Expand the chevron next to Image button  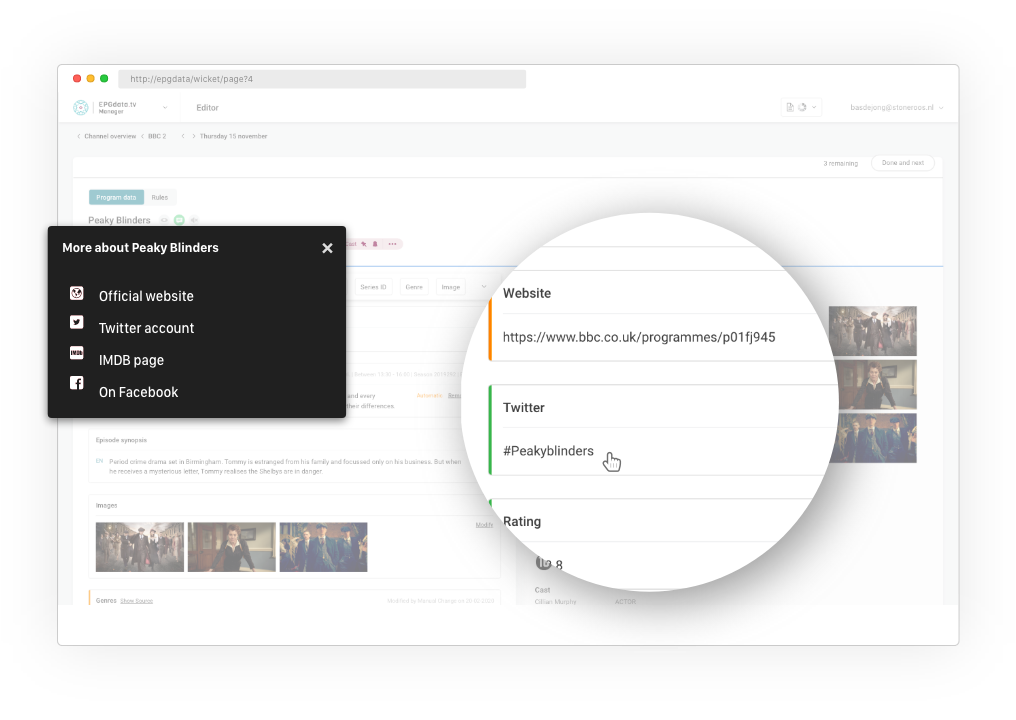[483, 286]
